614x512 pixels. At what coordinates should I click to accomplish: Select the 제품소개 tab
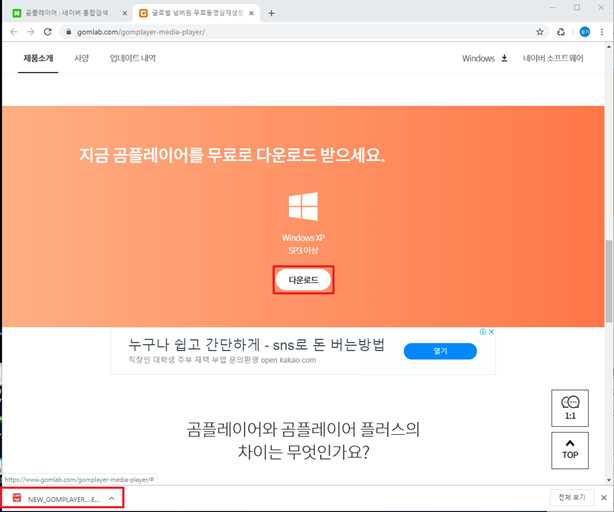pyautogui.click(x=38, y=58)
